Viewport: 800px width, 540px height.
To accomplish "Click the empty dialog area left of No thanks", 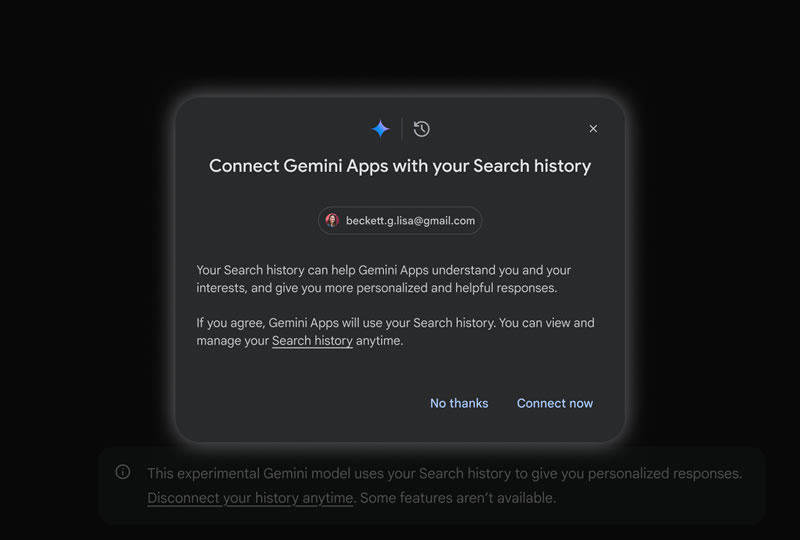I will coord(300,403).
